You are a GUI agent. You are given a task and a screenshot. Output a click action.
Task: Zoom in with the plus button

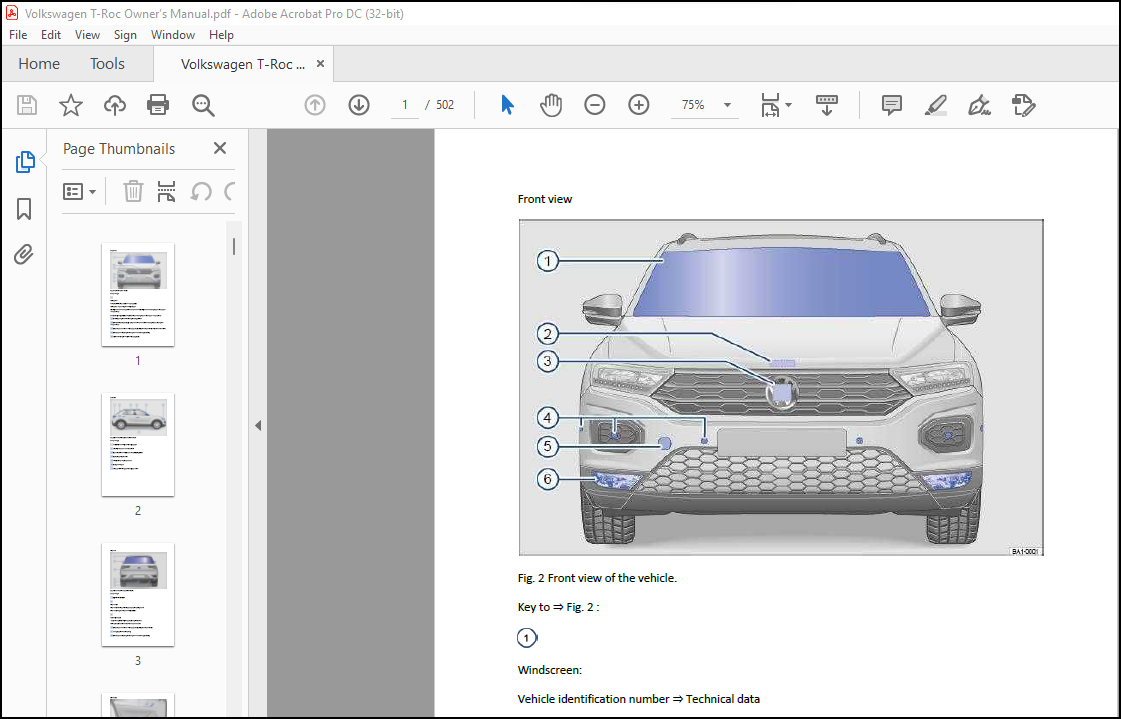tap(638, 105)
